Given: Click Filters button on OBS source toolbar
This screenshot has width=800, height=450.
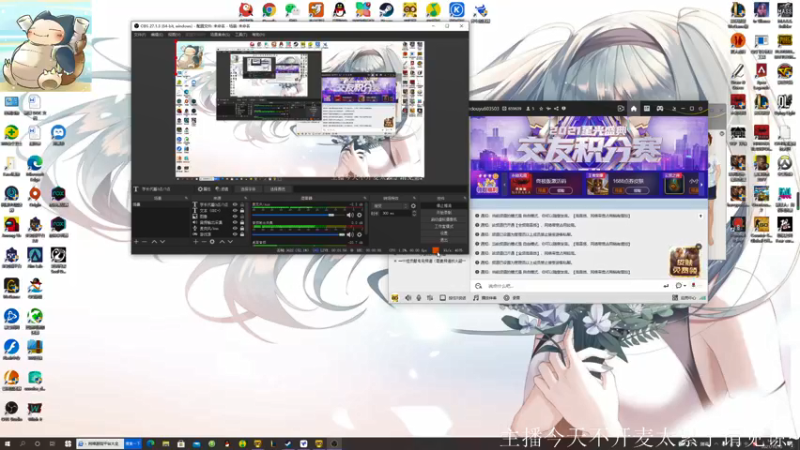Looking at the screenshot, I should click(222, 189).
